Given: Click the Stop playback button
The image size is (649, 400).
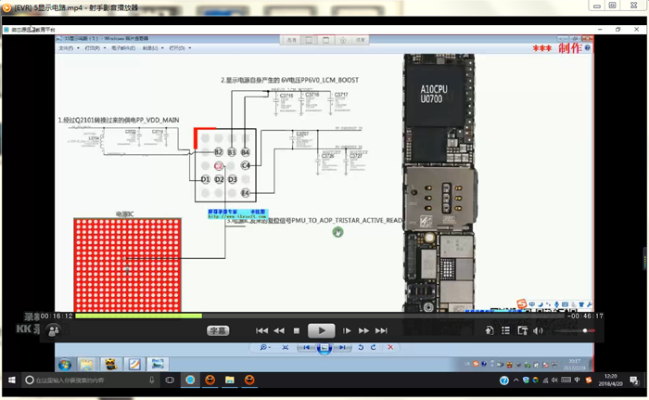Looking at the screenshot, I should (296, 330).
